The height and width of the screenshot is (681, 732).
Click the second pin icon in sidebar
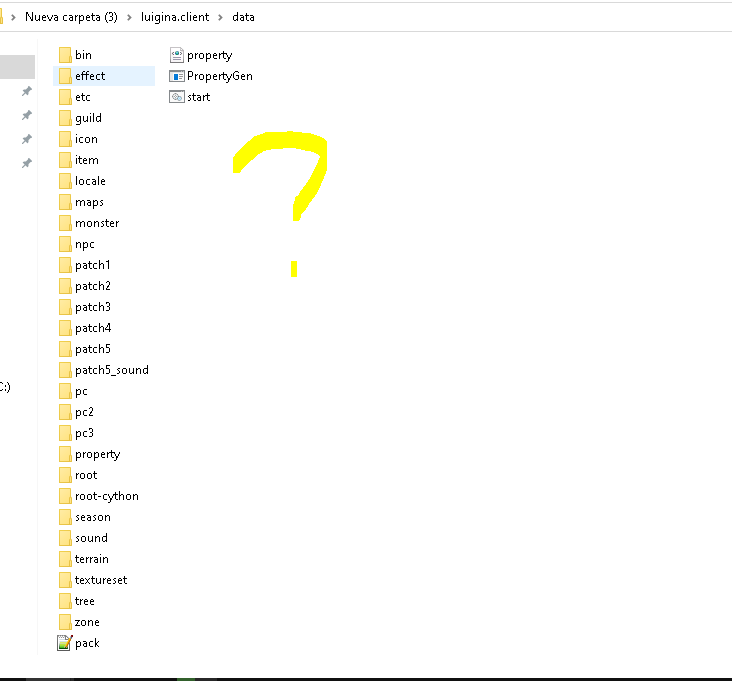pyautogui.click(x=27, y=115)
